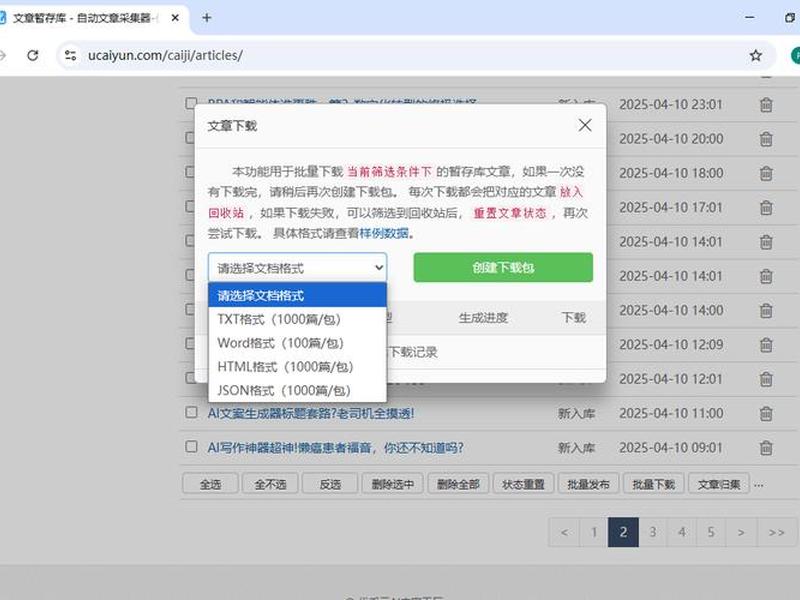Select JSON格式 (1000篇/包) option
The height and width of the screenshot is (600, 800).
[x=297, y=391]
